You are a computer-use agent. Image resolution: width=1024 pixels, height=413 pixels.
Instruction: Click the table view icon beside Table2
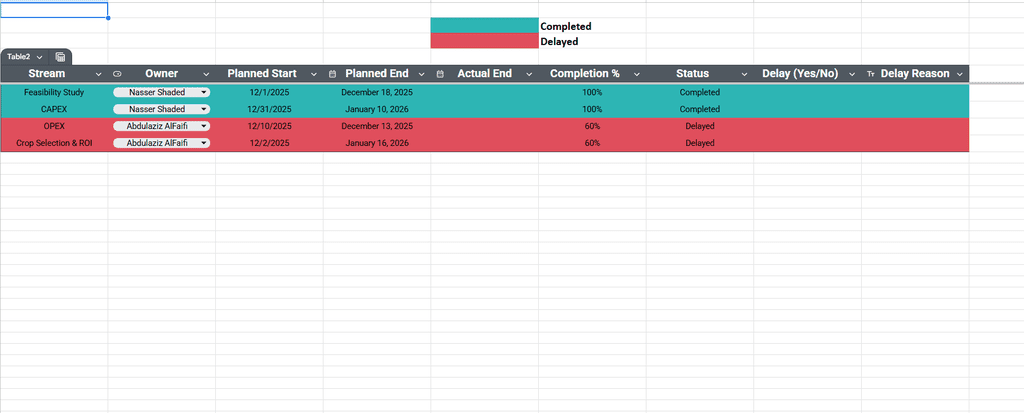[61, 57]
